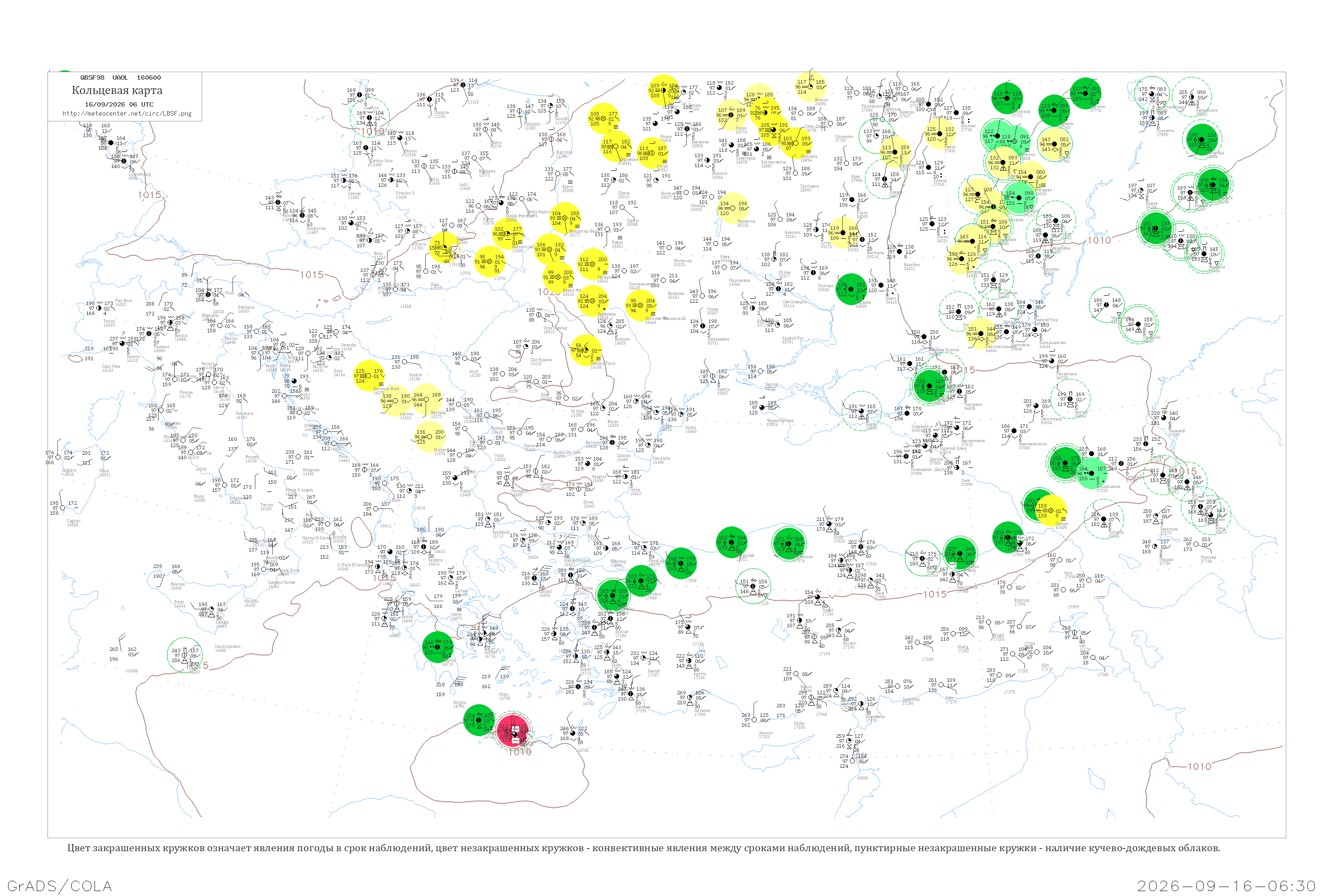Click the 1010 isobar label in the southeast corner
Screen dimensions: 1344x896
[x=1199, y=766]
